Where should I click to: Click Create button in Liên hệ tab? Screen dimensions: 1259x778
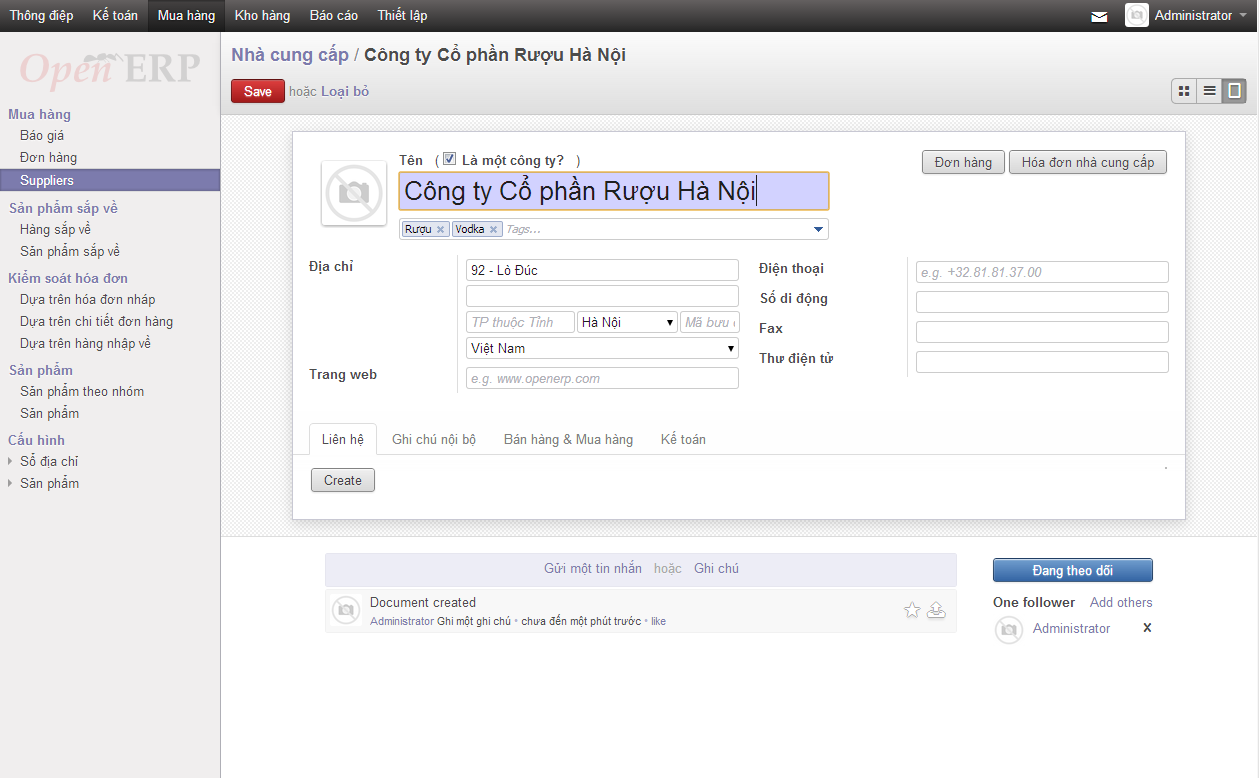coord(343,480)
